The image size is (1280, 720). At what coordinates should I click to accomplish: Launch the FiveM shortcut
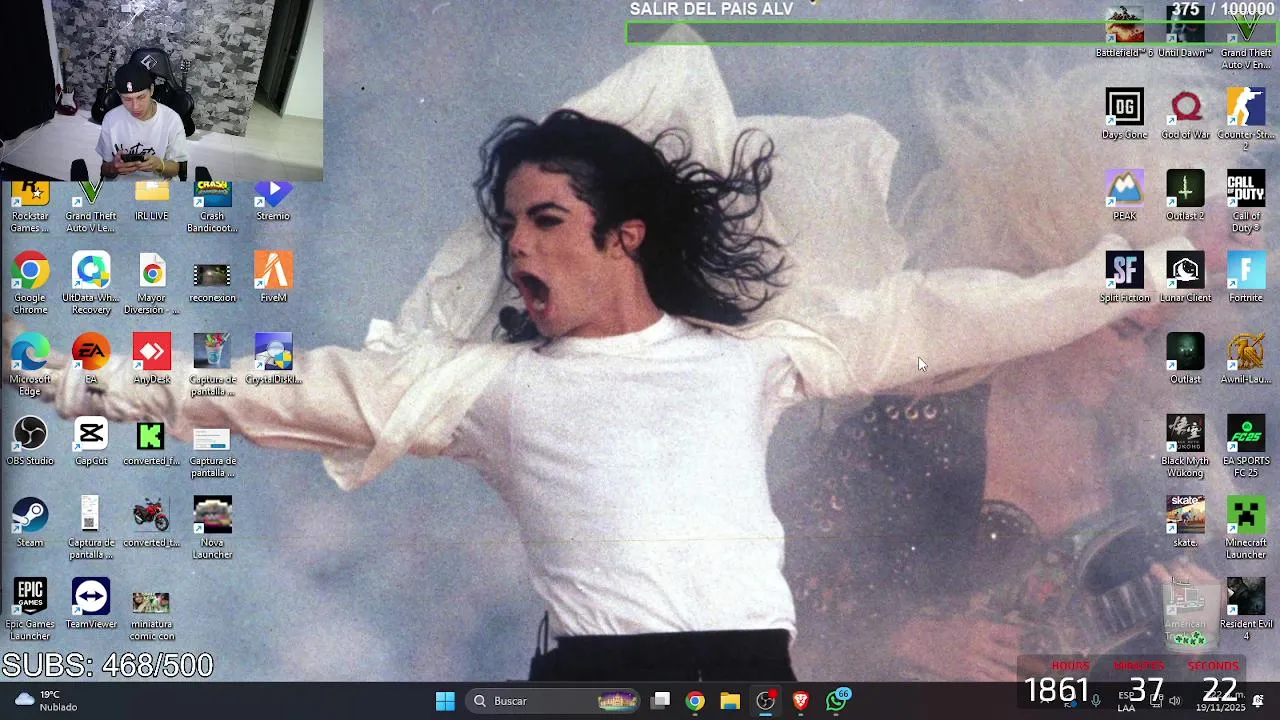(x=273, y=278)
